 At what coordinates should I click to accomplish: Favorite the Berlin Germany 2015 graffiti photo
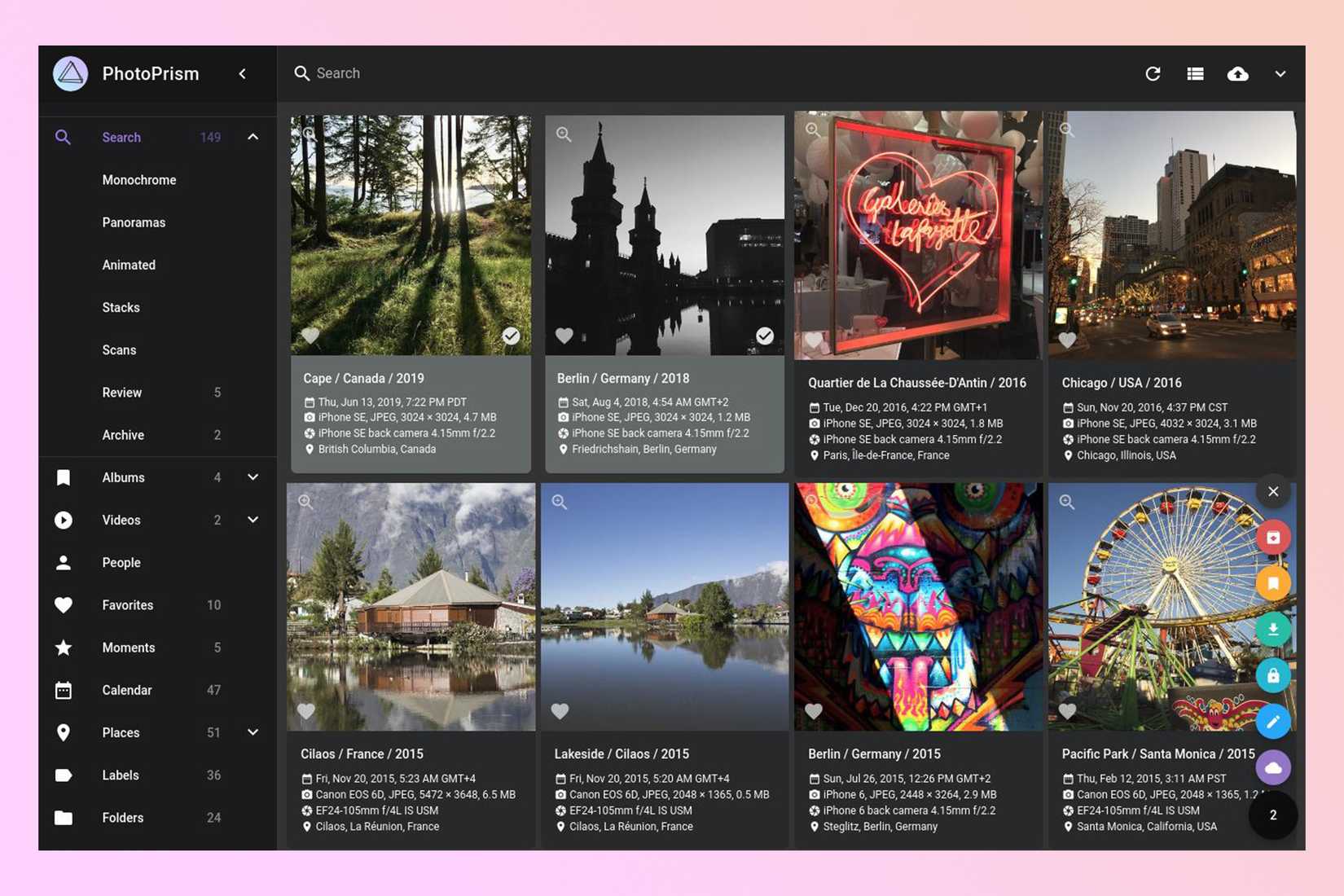tap(814, 711)
